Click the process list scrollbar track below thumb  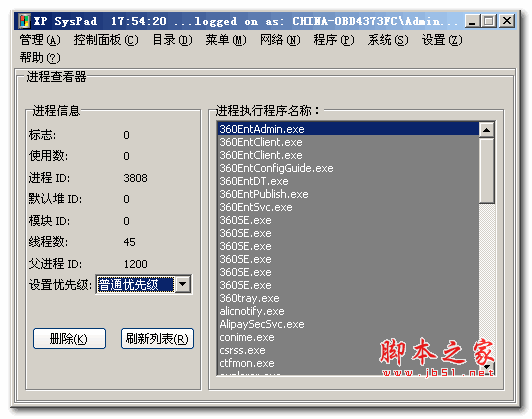coord(487,282)
